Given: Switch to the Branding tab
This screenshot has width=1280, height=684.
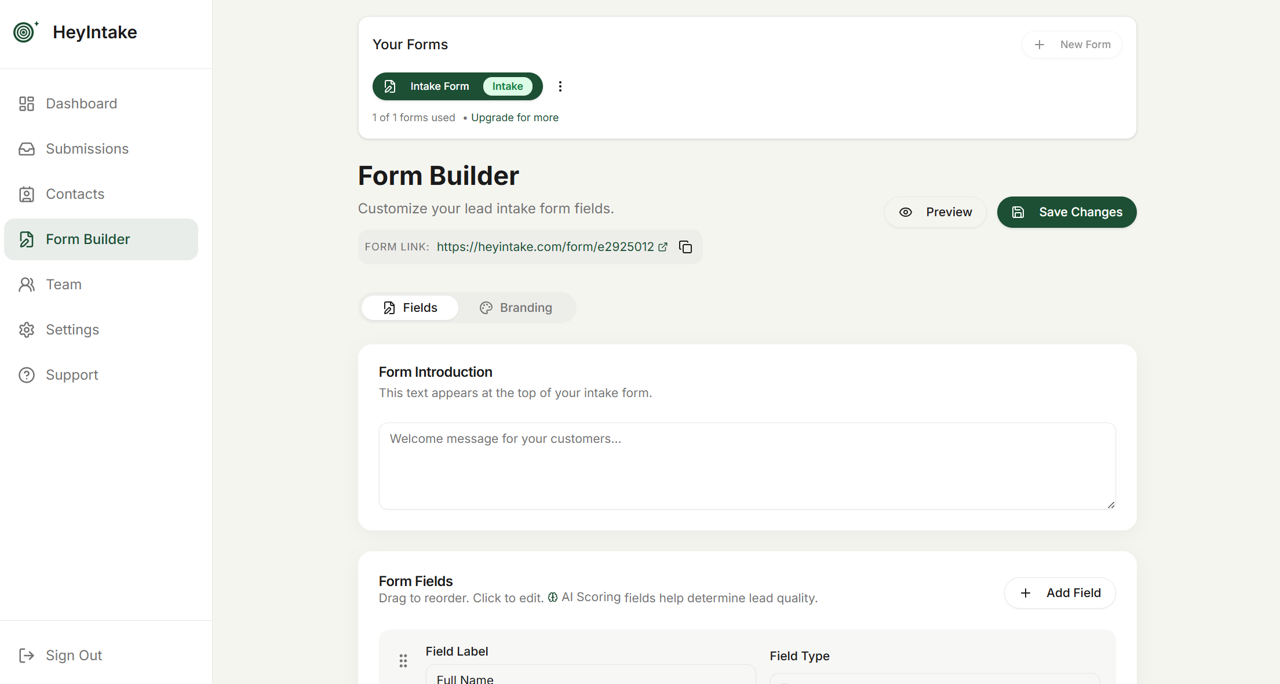Looking at the screenshot, I should click(517, 307).
